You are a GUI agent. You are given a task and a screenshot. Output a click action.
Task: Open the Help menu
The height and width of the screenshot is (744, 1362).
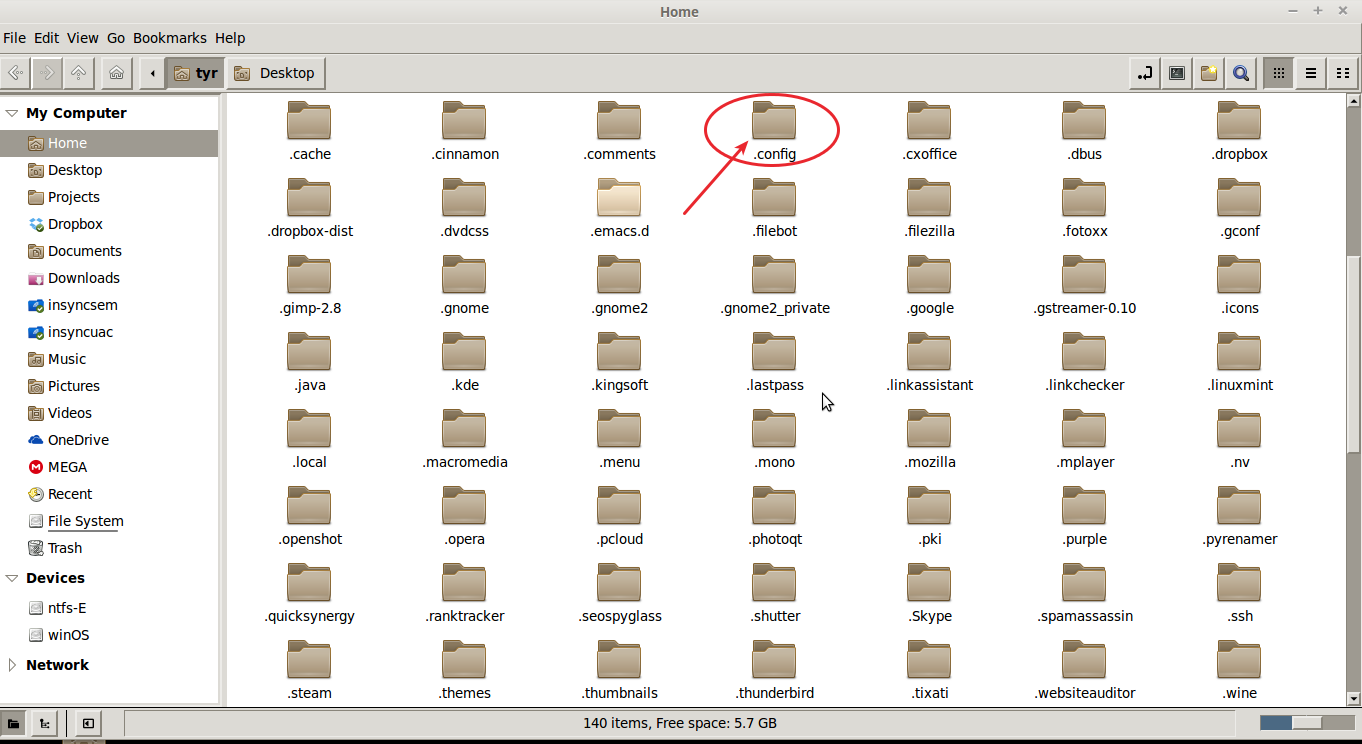click(x=230, y=38)
